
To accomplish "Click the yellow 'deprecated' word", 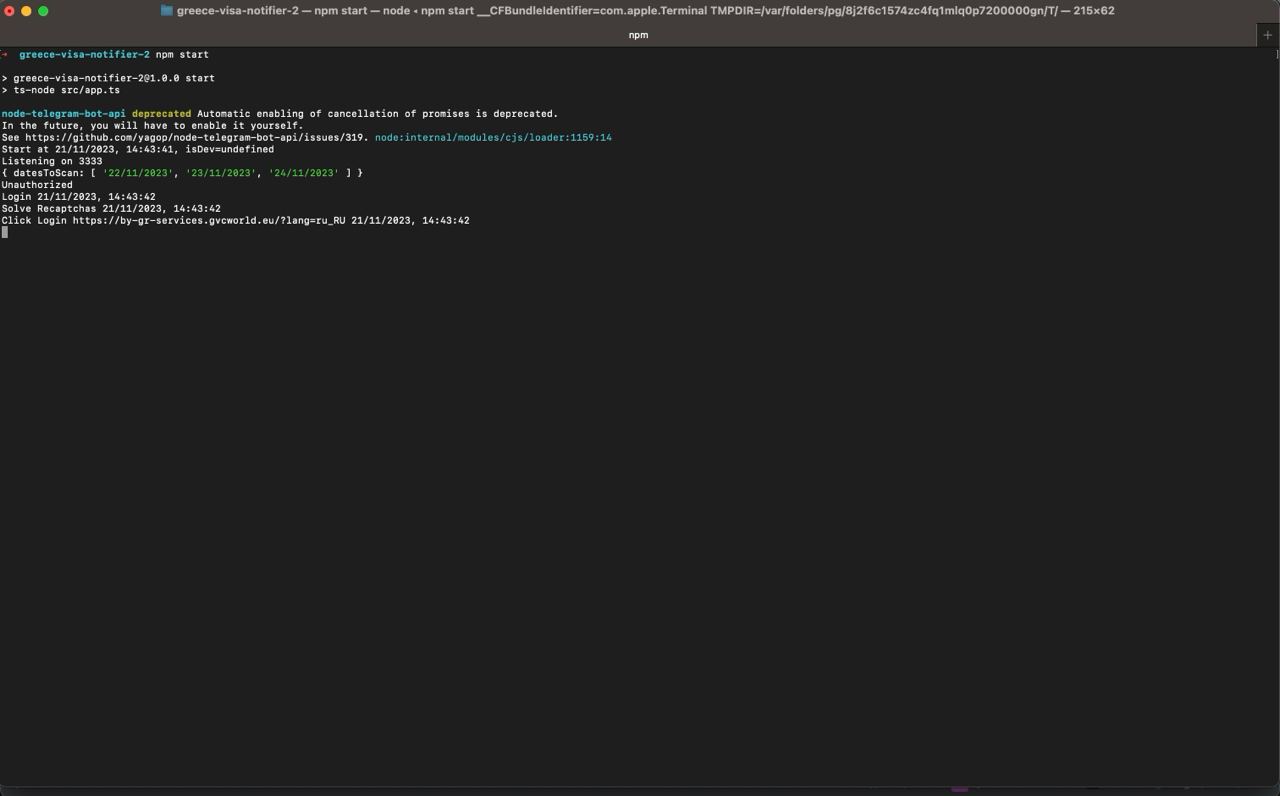I will (x=161, y=114).
